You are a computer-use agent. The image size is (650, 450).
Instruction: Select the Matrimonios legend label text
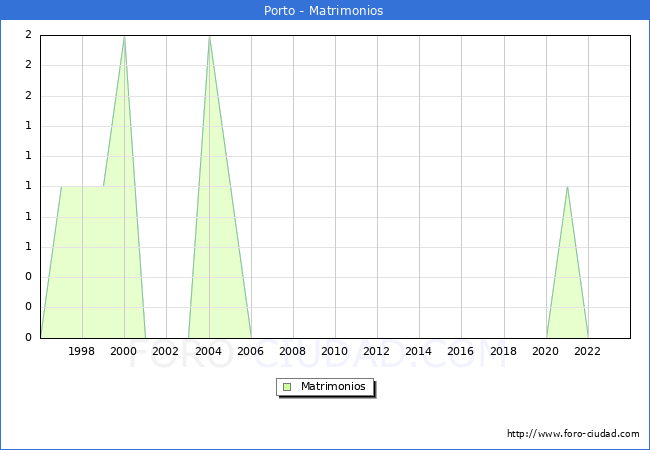point(334,386)
